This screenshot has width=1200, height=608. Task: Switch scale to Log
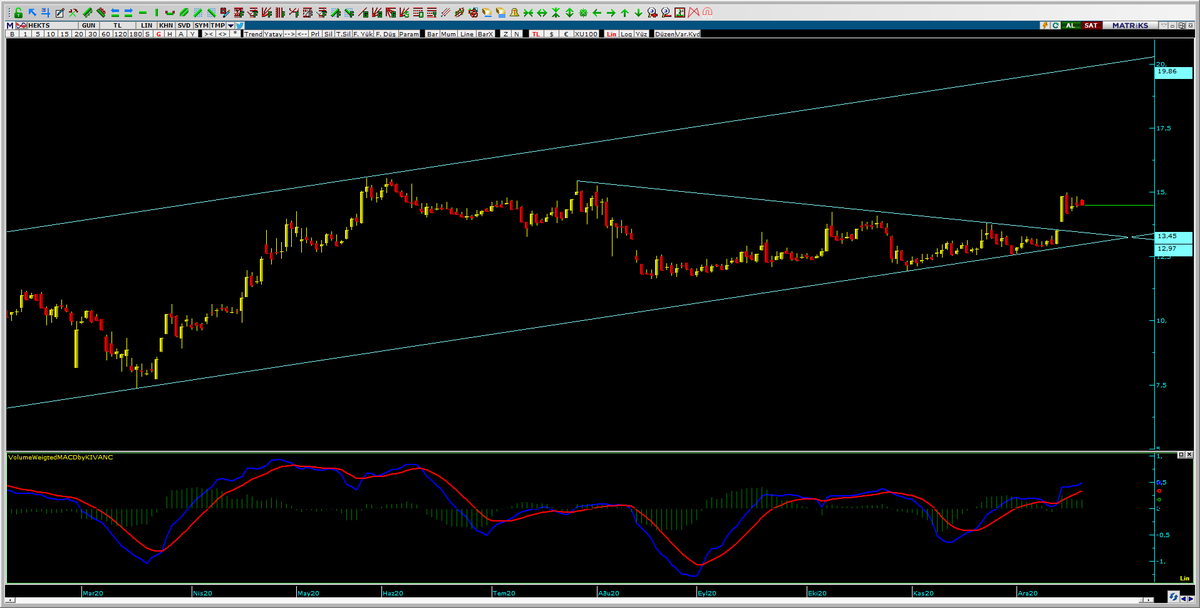626,34
